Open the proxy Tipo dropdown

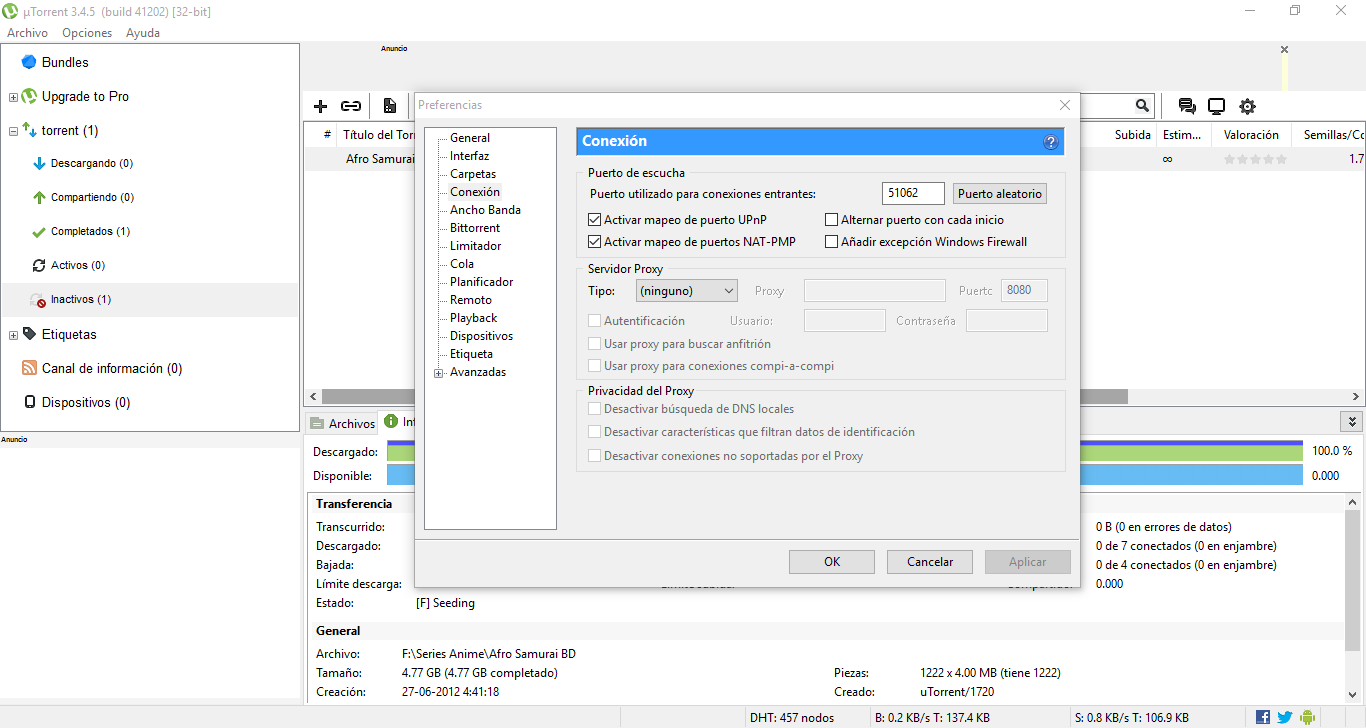(687, 291)
